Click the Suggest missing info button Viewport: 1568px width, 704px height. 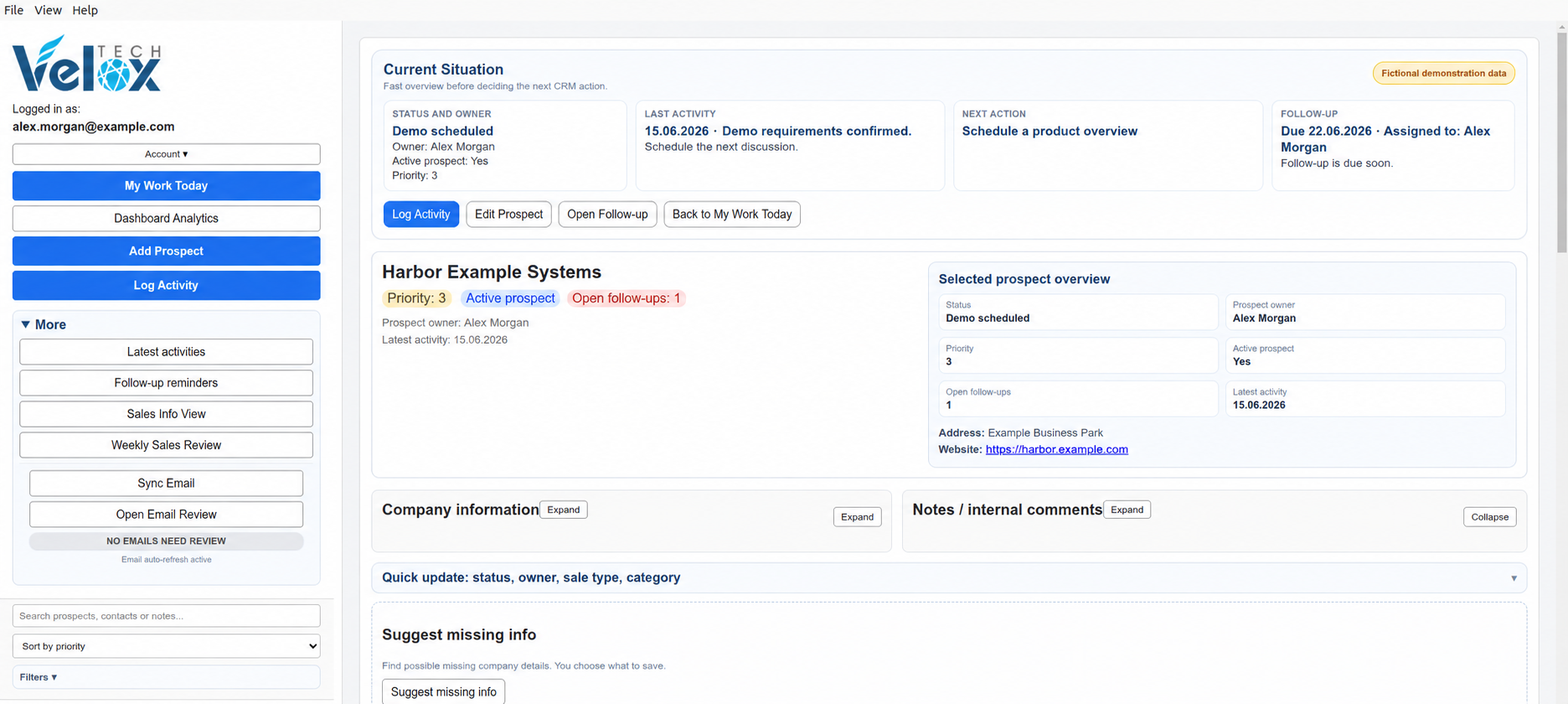[x=443, y=692]
